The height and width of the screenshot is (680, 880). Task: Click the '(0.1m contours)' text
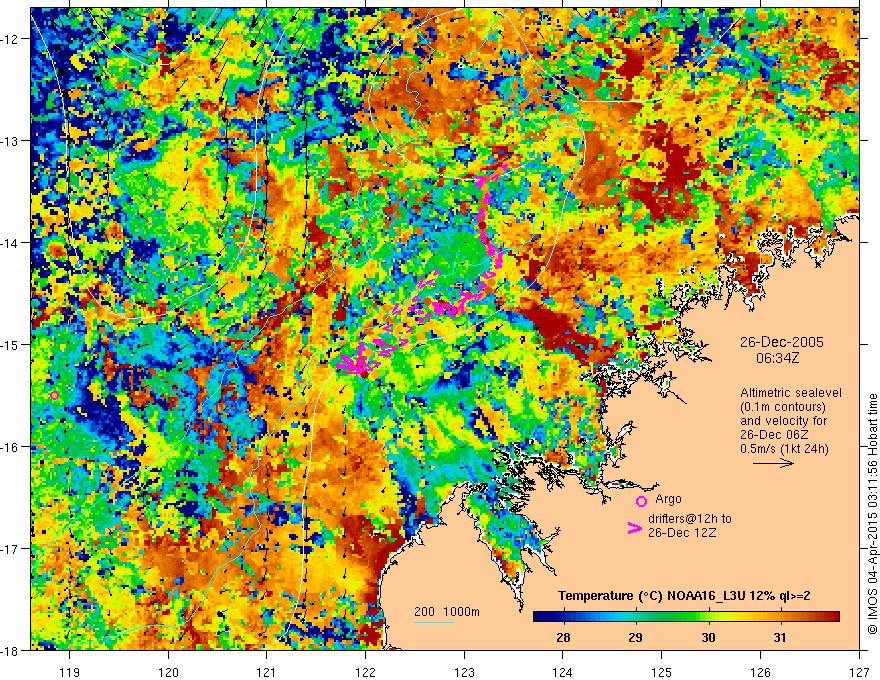(x=783, y=407)
